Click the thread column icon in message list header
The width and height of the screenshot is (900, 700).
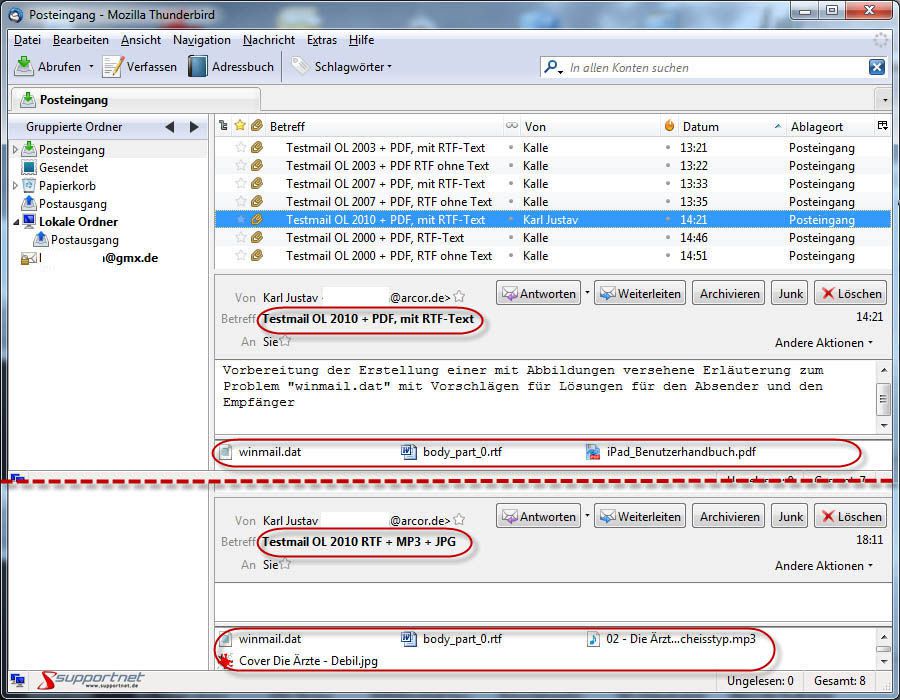[223, 126]
